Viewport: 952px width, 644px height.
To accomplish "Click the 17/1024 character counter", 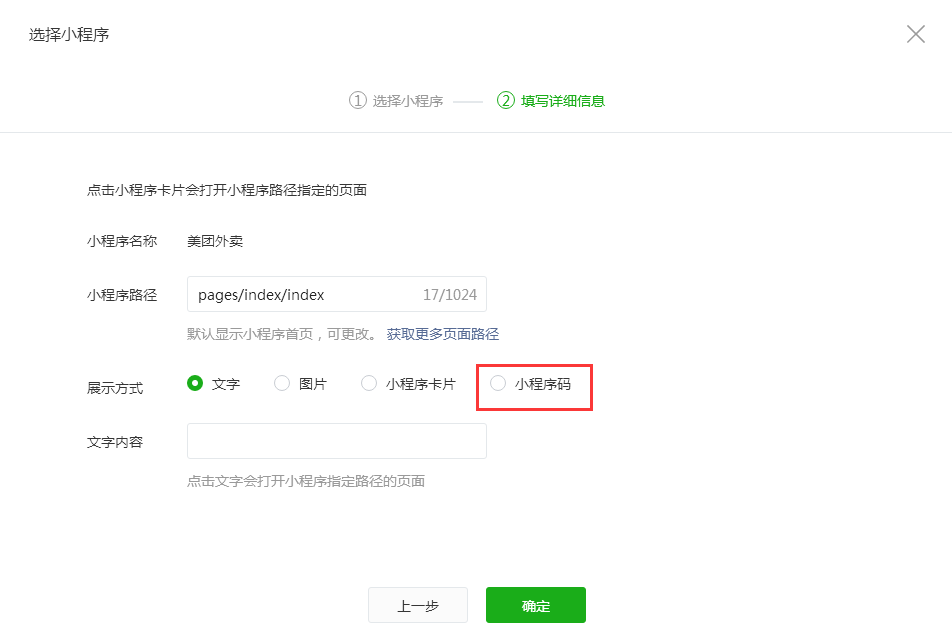I will point(450,295).
